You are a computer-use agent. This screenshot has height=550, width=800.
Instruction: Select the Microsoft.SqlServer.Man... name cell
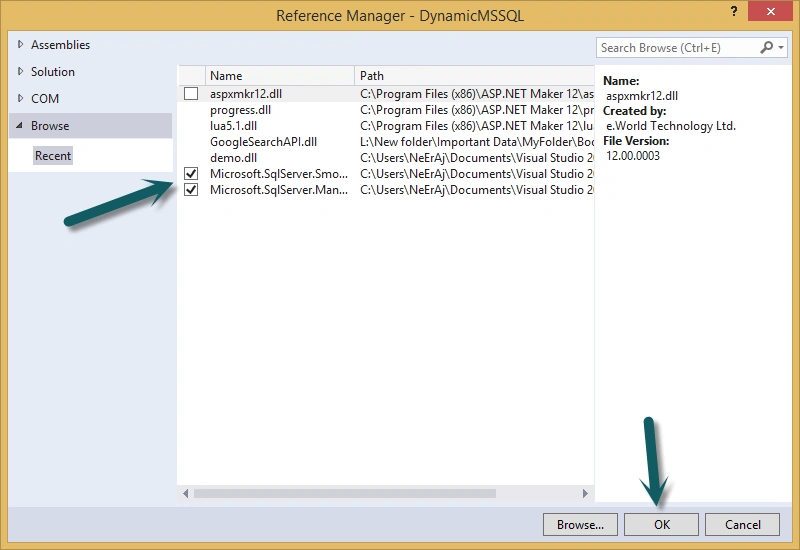[279, 190]
